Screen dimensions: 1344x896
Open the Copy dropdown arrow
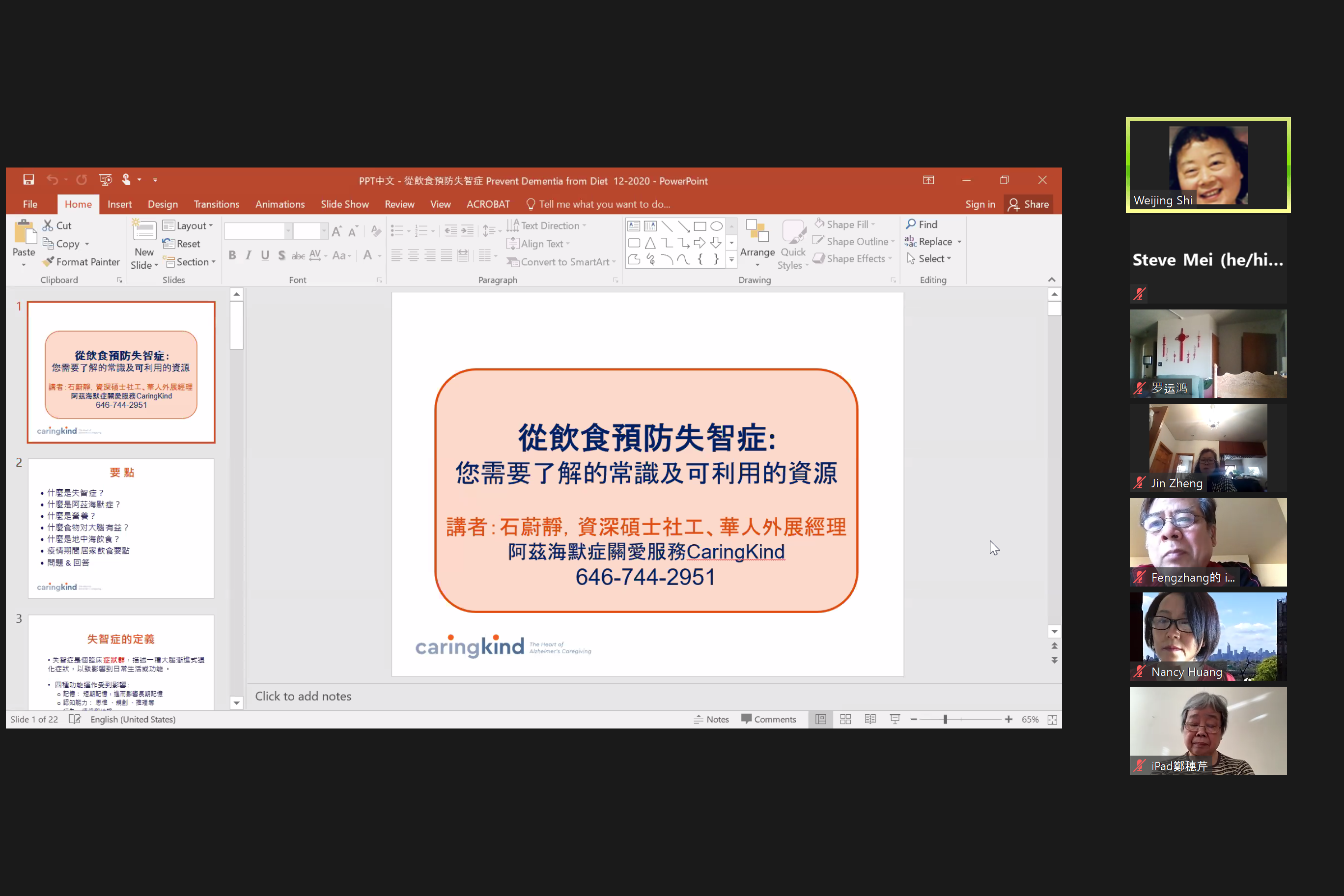pyautogui.click(x=87, y=244)
